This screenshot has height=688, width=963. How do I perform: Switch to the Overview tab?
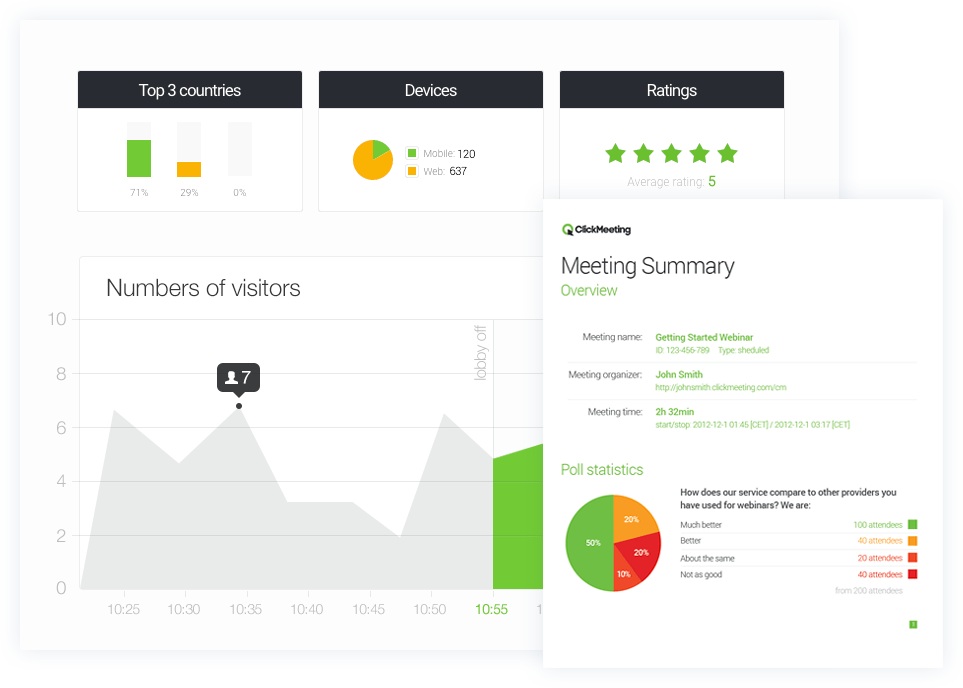tap(589, 290)
